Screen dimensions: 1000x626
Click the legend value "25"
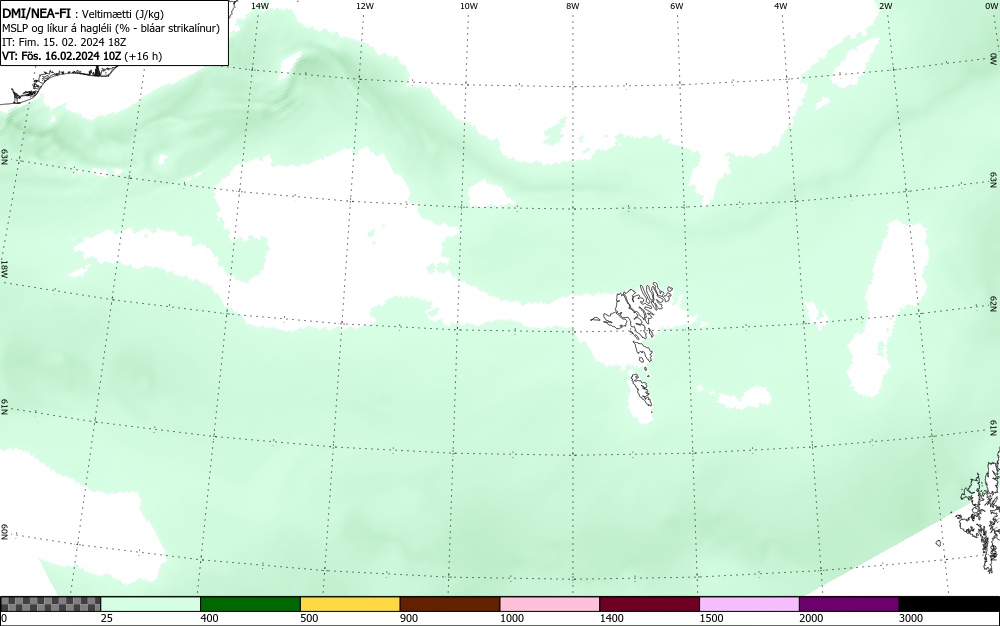(107, 618)
